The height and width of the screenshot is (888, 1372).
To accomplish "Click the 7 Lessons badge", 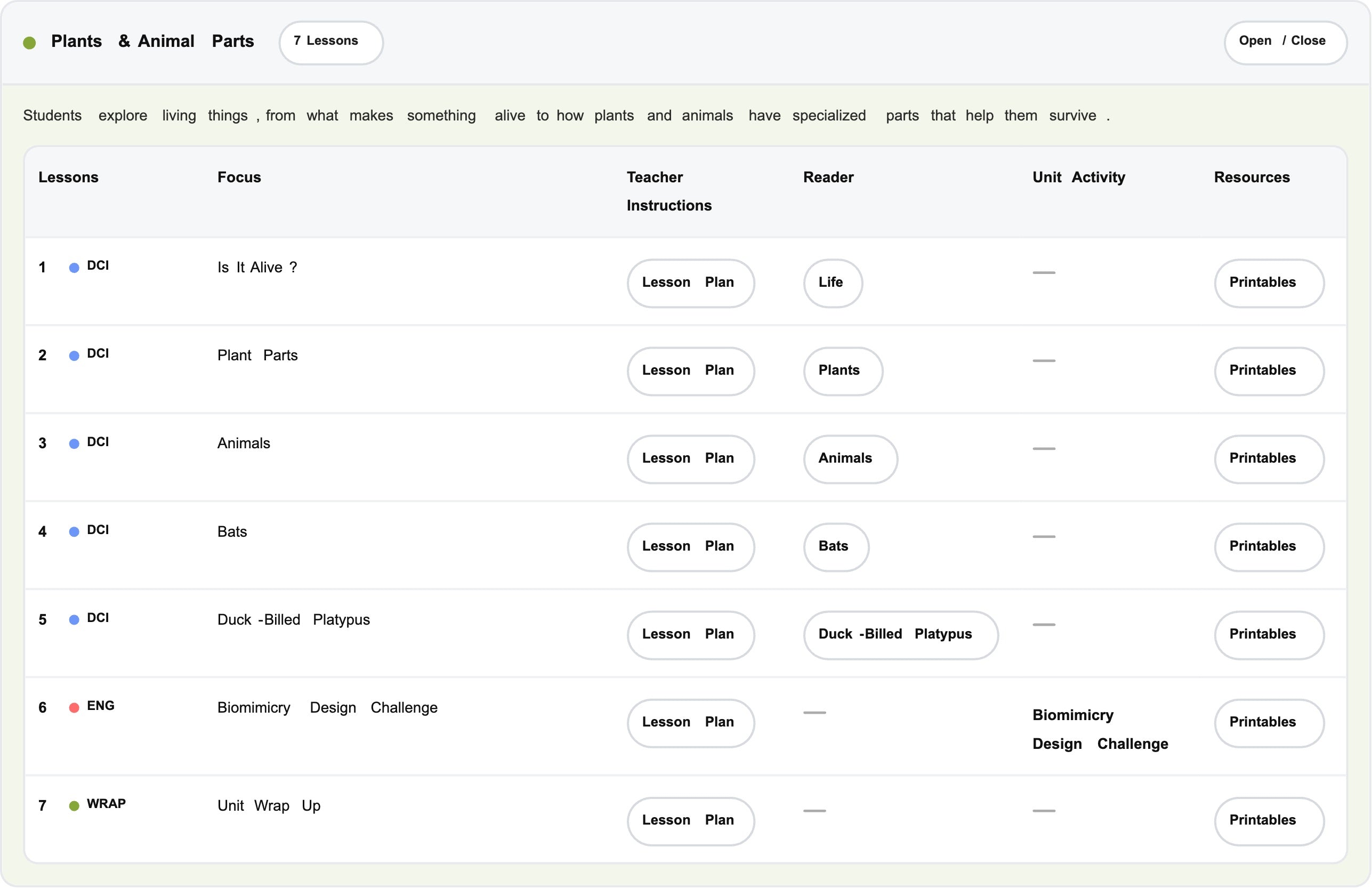I will (331, 43).
